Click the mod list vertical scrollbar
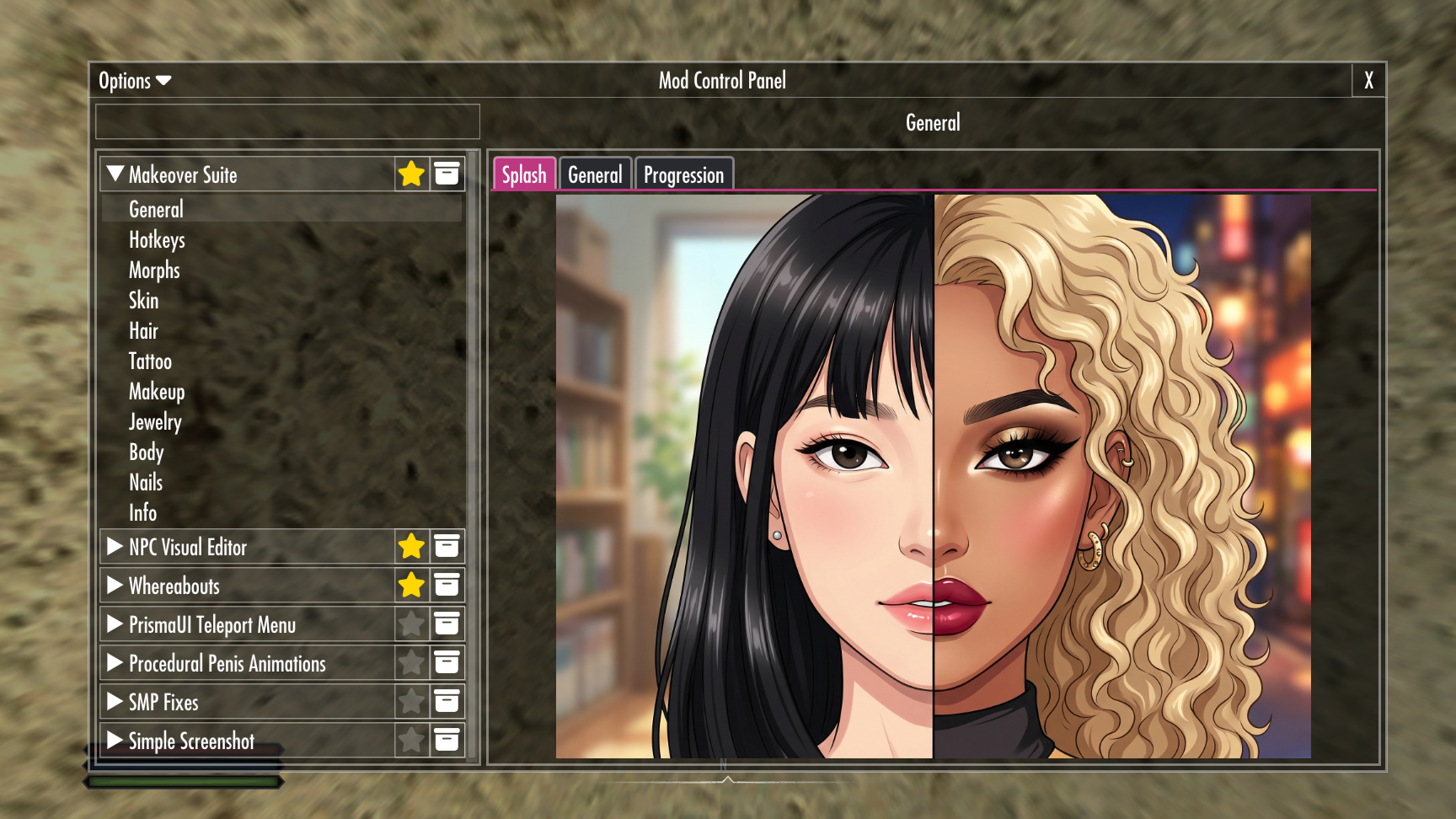The height and width of the screenshot is (819, 1456). [472, 457]
